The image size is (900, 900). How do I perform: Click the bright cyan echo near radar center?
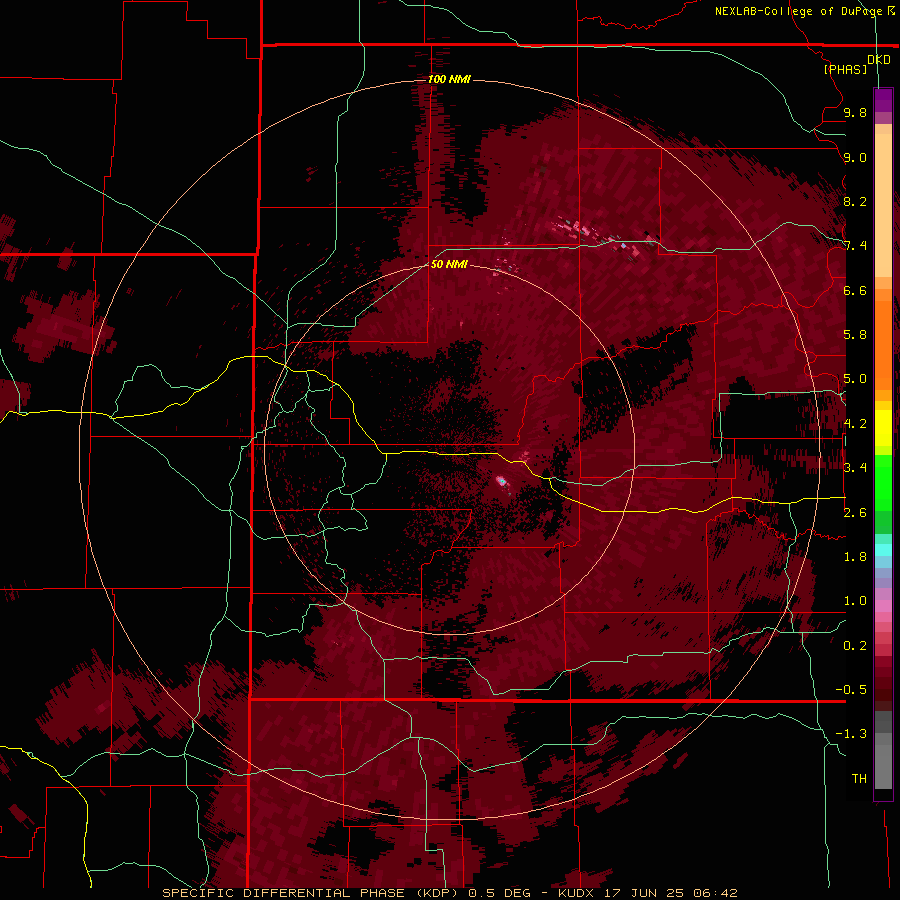[501, 480]
